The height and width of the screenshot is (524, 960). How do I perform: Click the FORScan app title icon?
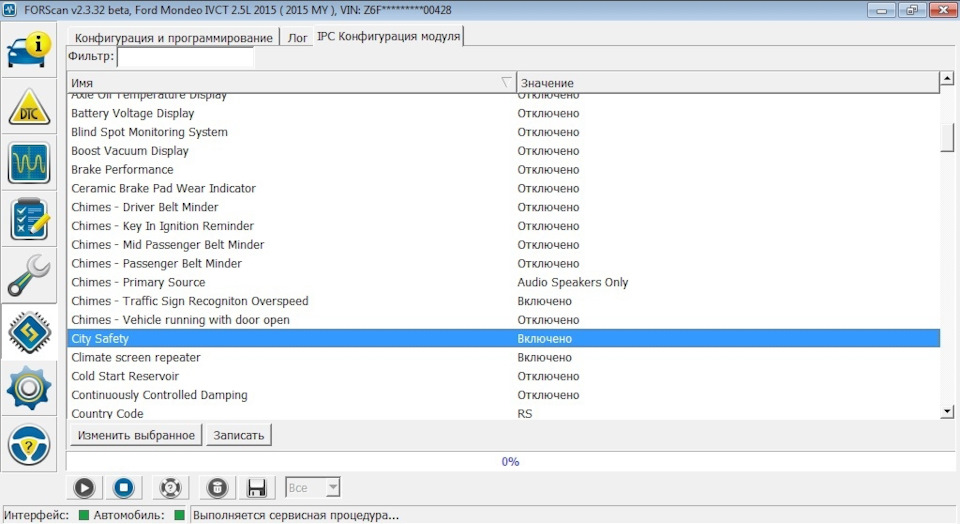[x=10, y=10]
